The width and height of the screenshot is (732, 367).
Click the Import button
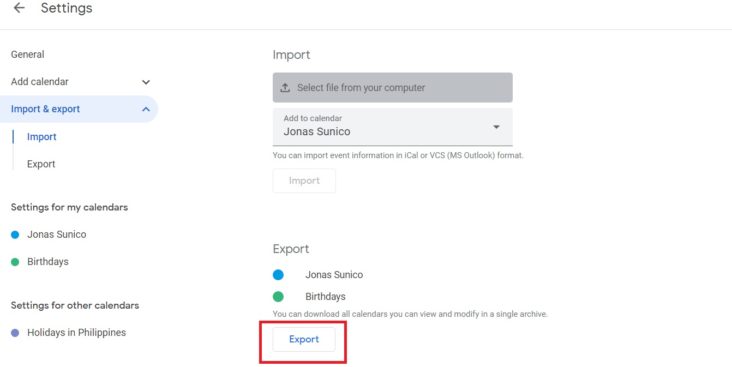[304, 181]
